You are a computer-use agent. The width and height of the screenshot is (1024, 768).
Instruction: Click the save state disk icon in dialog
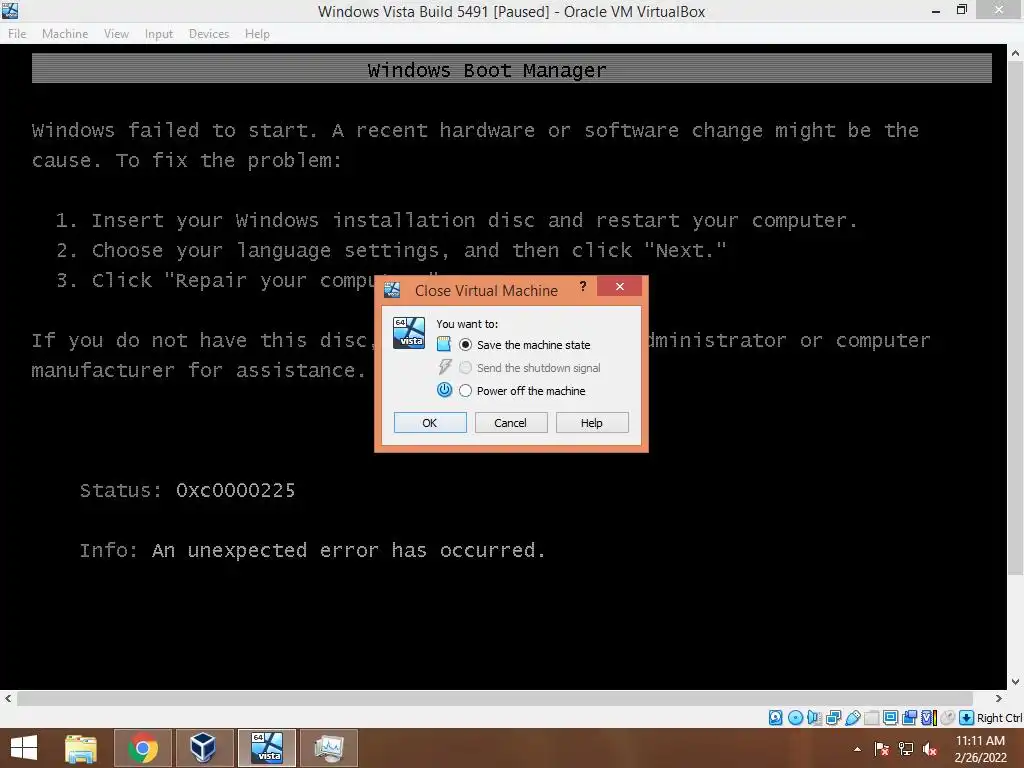[x=444, y=344]
